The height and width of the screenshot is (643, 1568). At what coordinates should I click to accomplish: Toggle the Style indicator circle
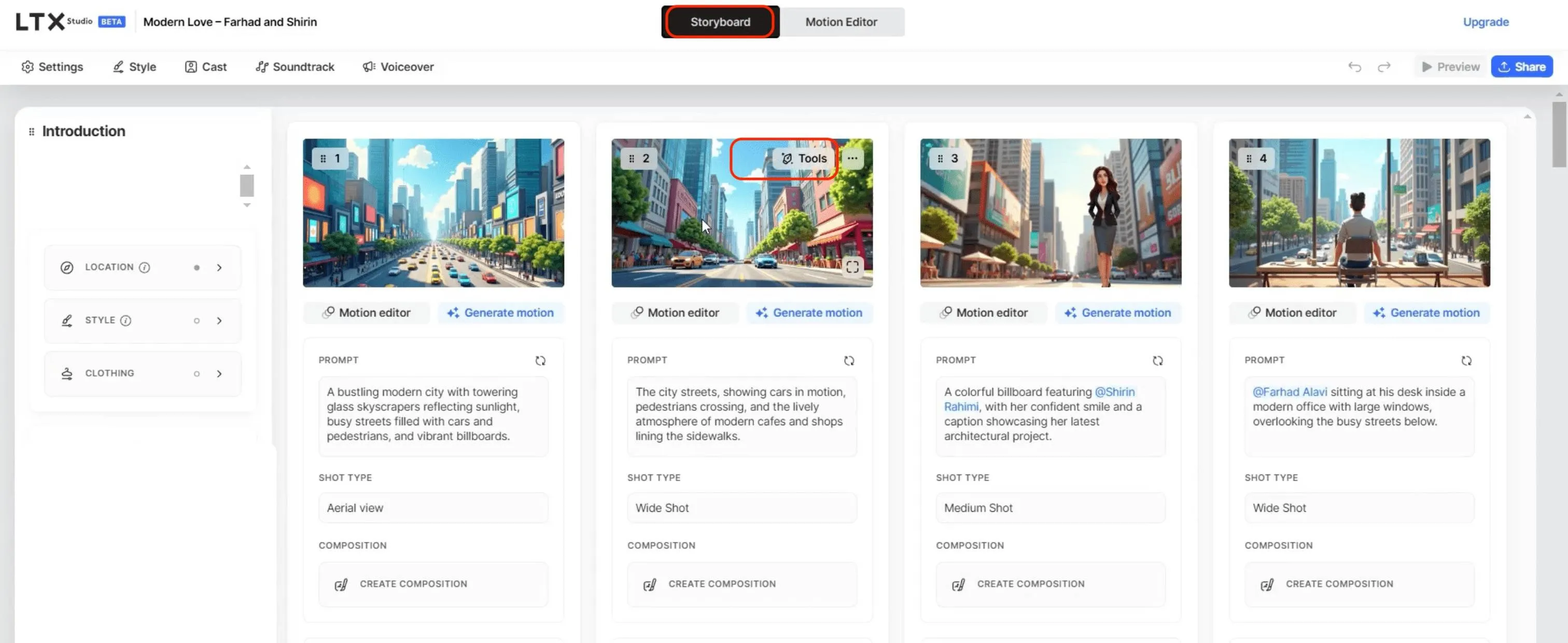[x=197, y=321]
